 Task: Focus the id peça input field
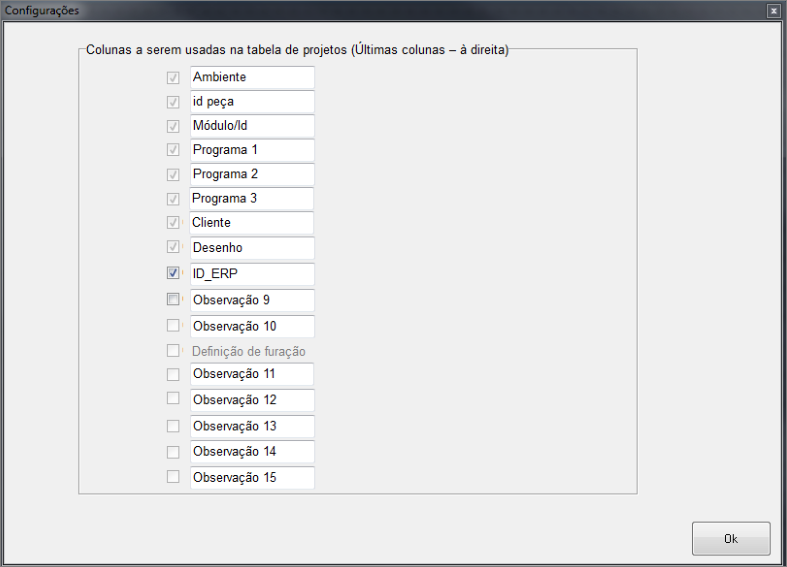point(252,102)
